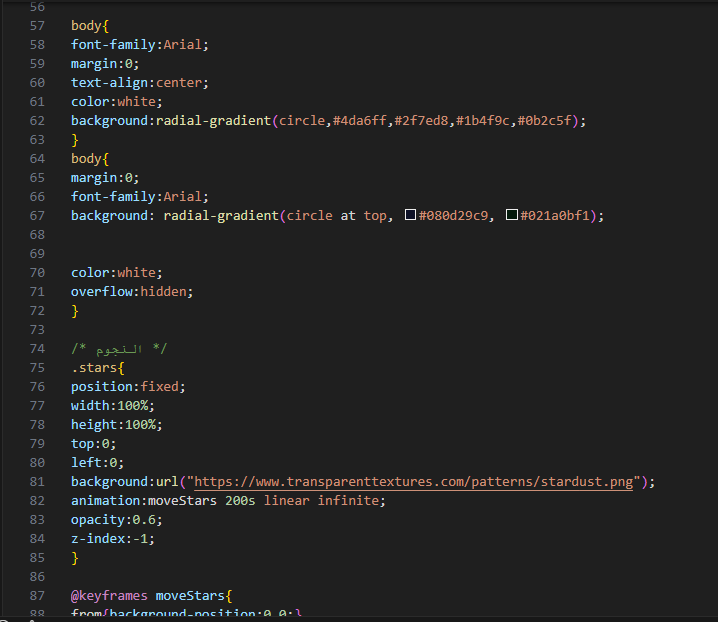Screen dimensions: 718x622
Task: Place cursor on 'font-family:Arial;' at line 58
Action: [x=140, y=44]
